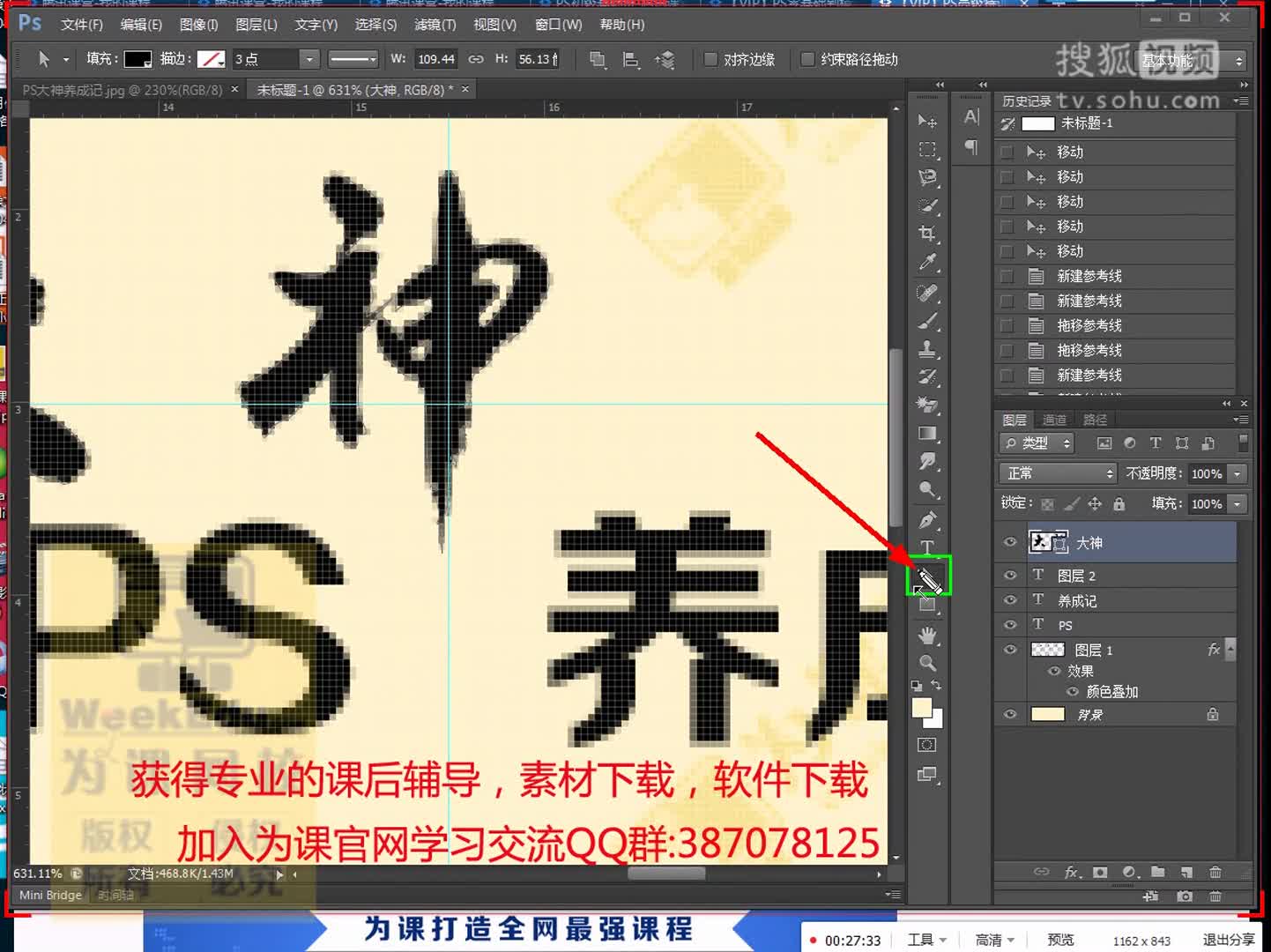This screenshot has height=952, width=1271.
Task: Create new snapshot in History panel
Action: [1185, 896]
